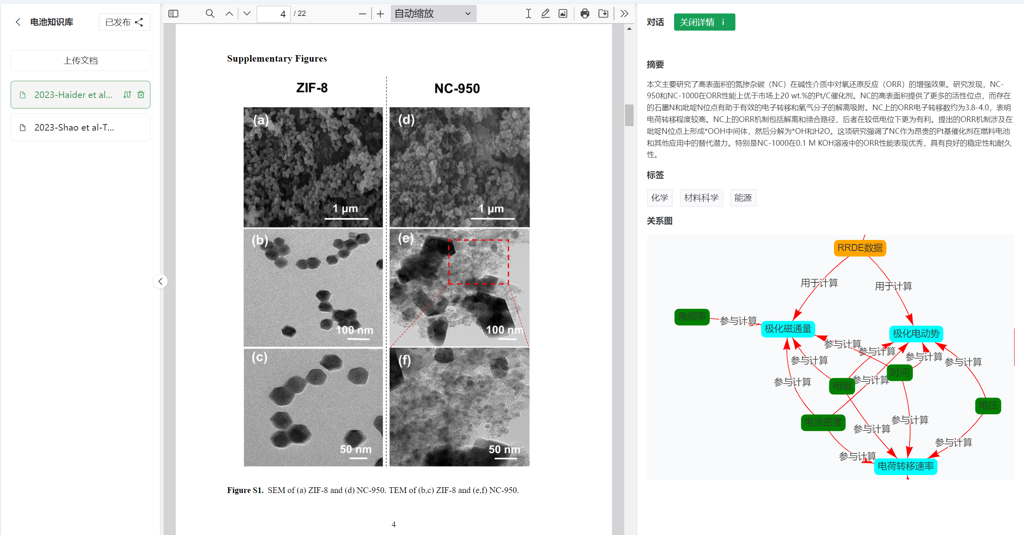Click the 上传文档 upload button

pyautogui.click(x=80, y=61)
